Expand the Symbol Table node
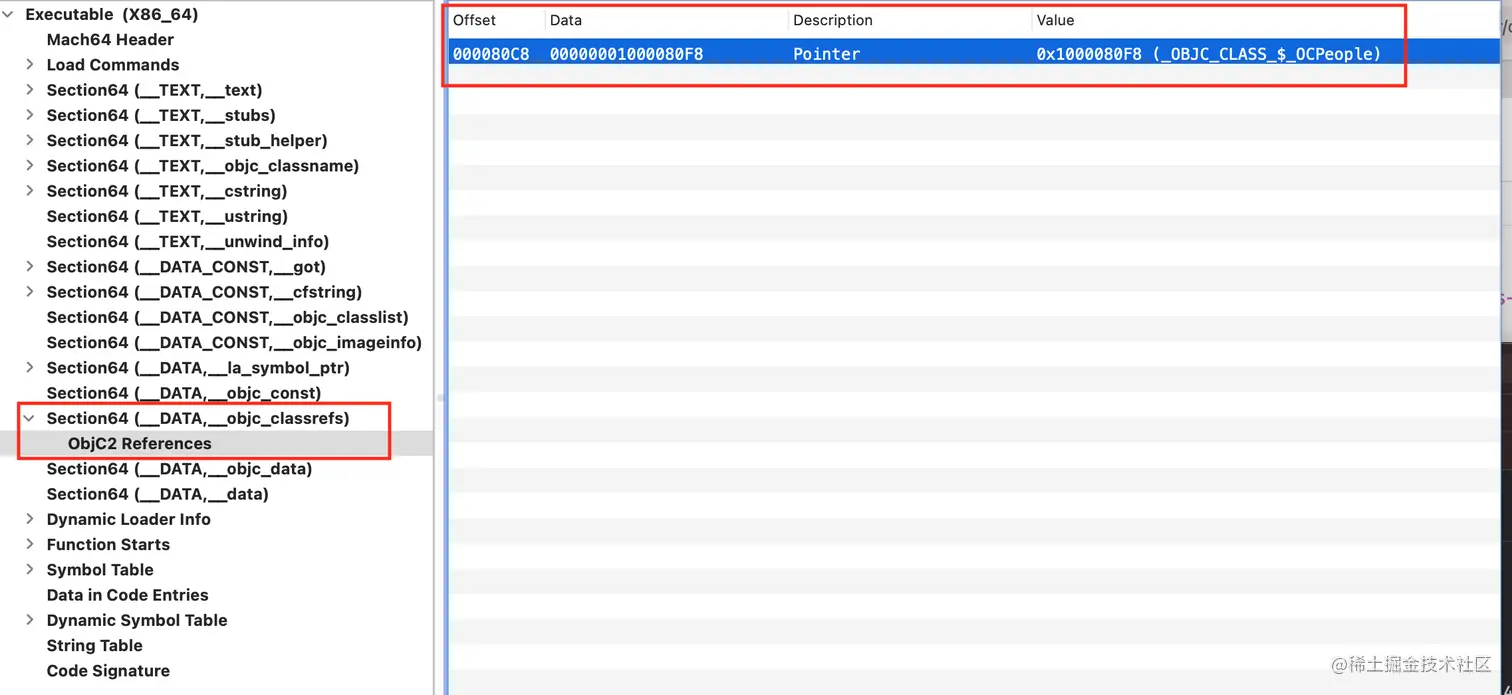The width and height of the screenshot is (1512, 695). [30, 570]
